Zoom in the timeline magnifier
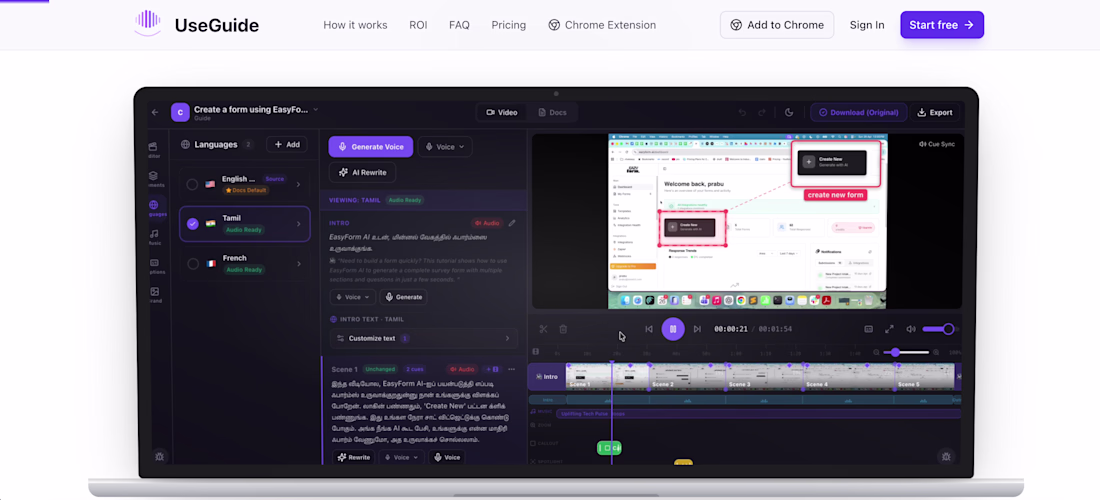This screenshot has width=1100, height=500. (x=936, y=352)
